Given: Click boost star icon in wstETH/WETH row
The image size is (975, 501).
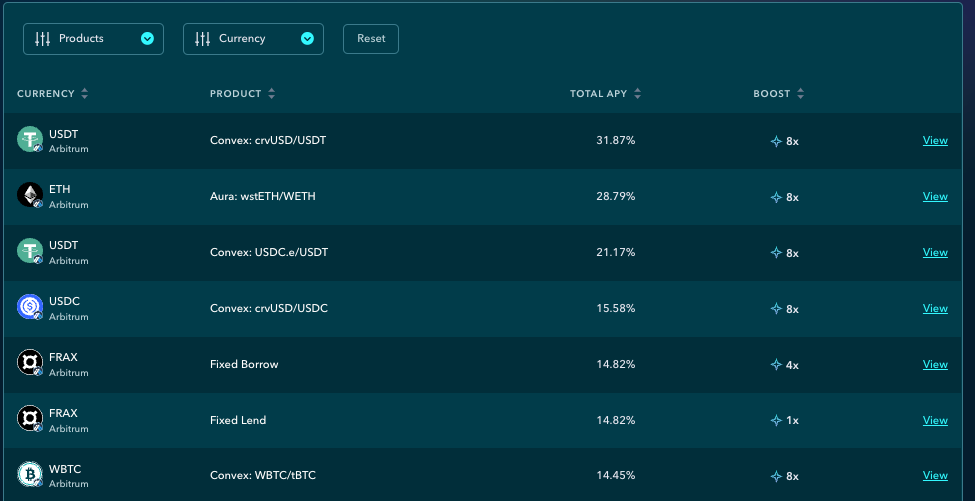Looking at the screenshot, I should [776, 197].
